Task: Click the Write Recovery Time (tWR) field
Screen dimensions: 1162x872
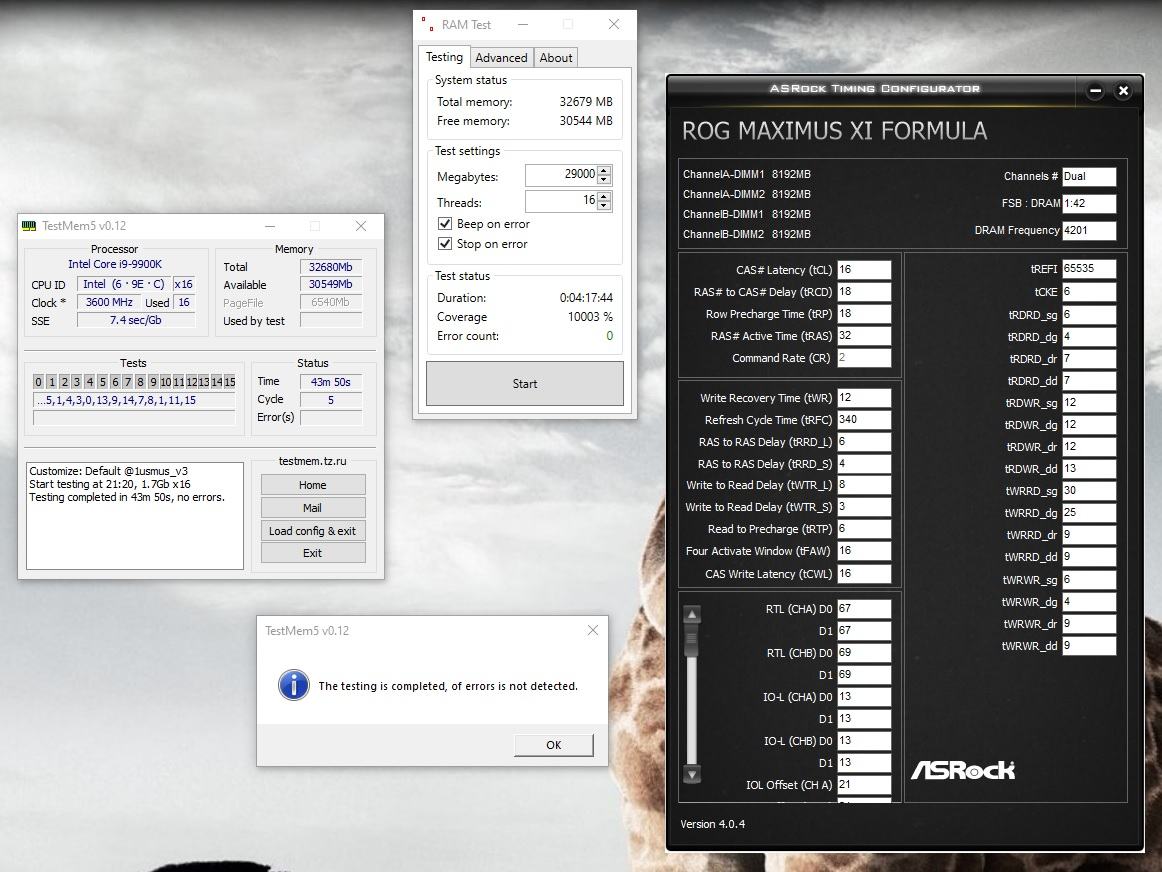Action: tap(864, 398)
